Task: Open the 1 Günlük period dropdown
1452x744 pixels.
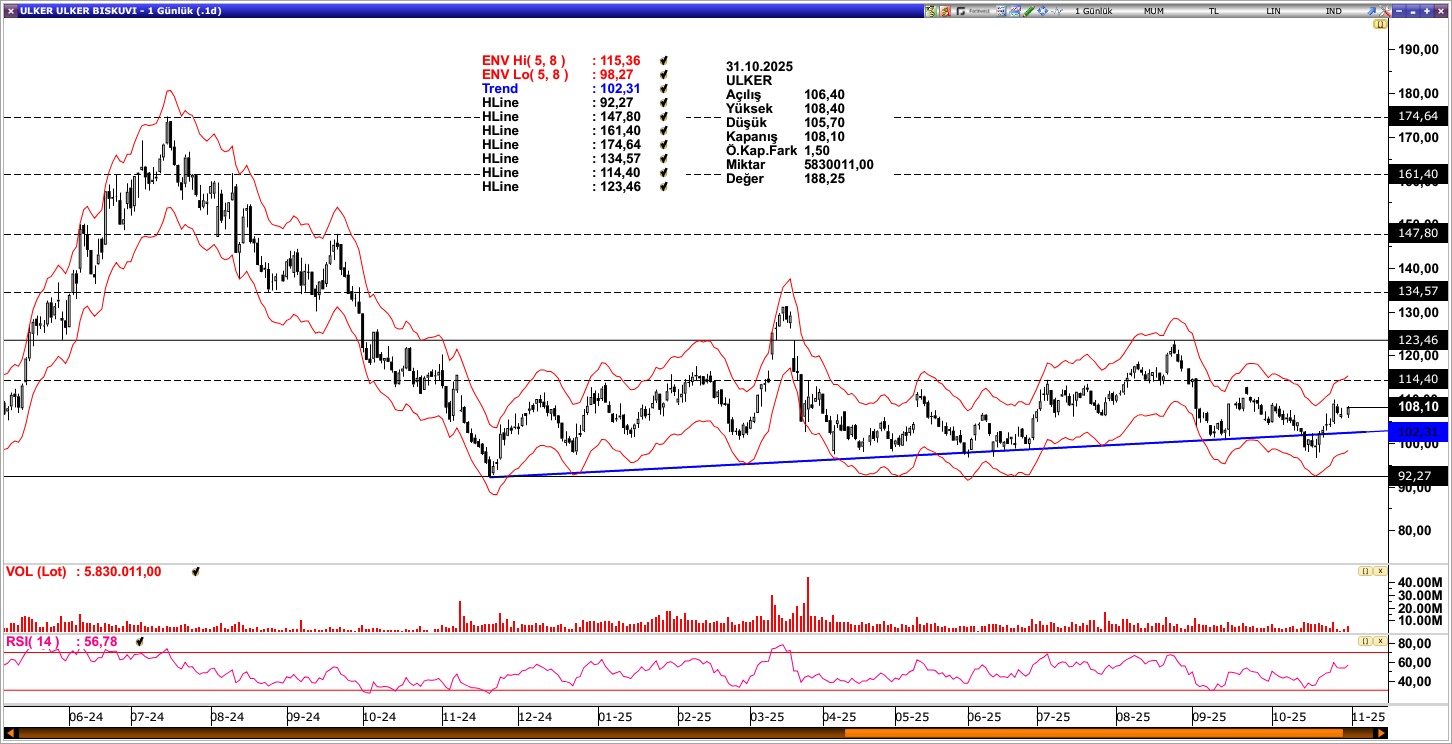Action: 1093,11
